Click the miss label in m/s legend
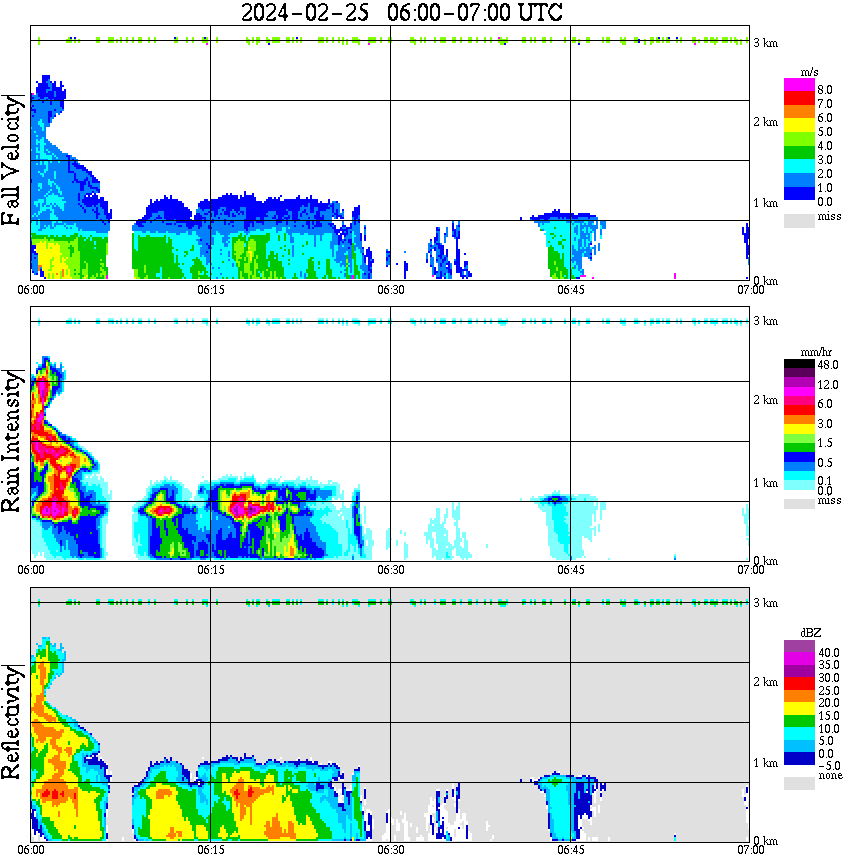 tap(830, 216)
